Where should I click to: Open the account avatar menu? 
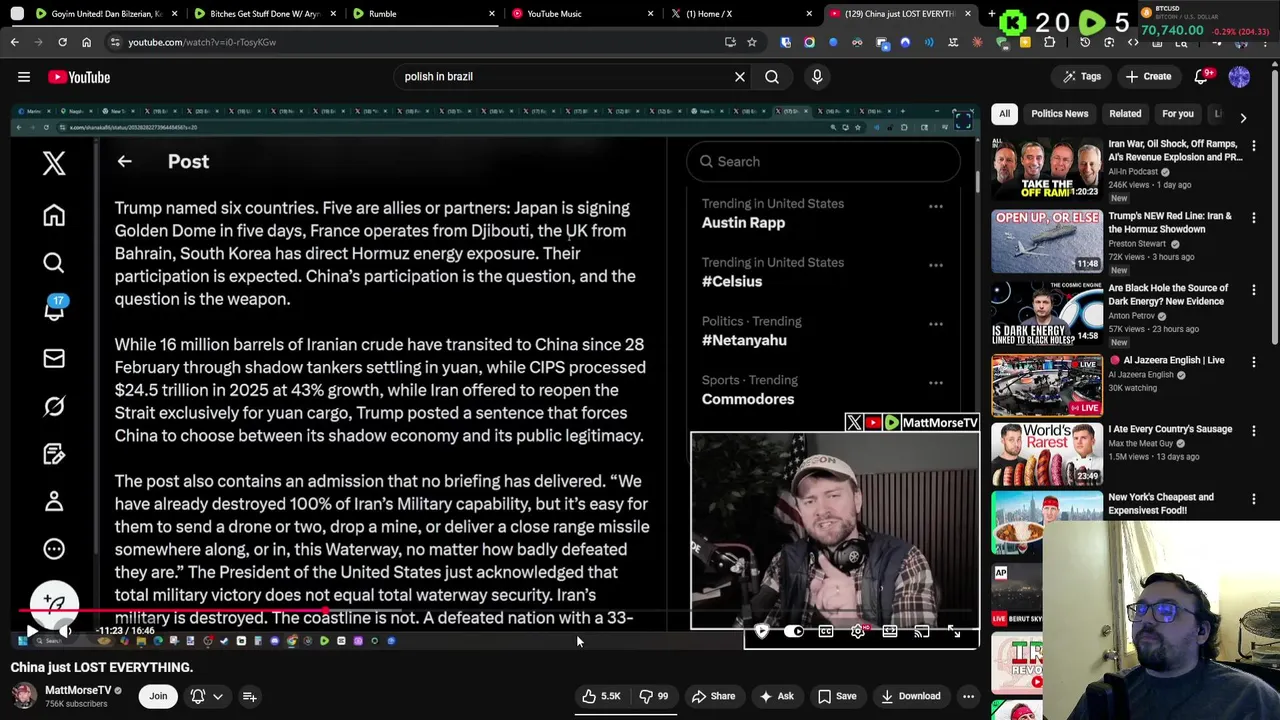click(1239, 77)
